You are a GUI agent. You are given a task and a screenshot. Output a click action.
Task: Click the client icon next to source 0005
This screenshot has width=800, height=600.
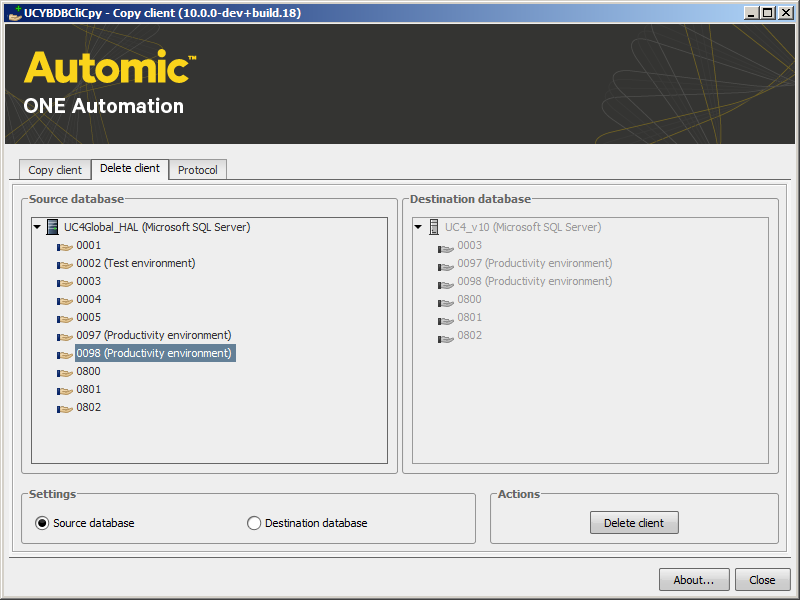64,319
